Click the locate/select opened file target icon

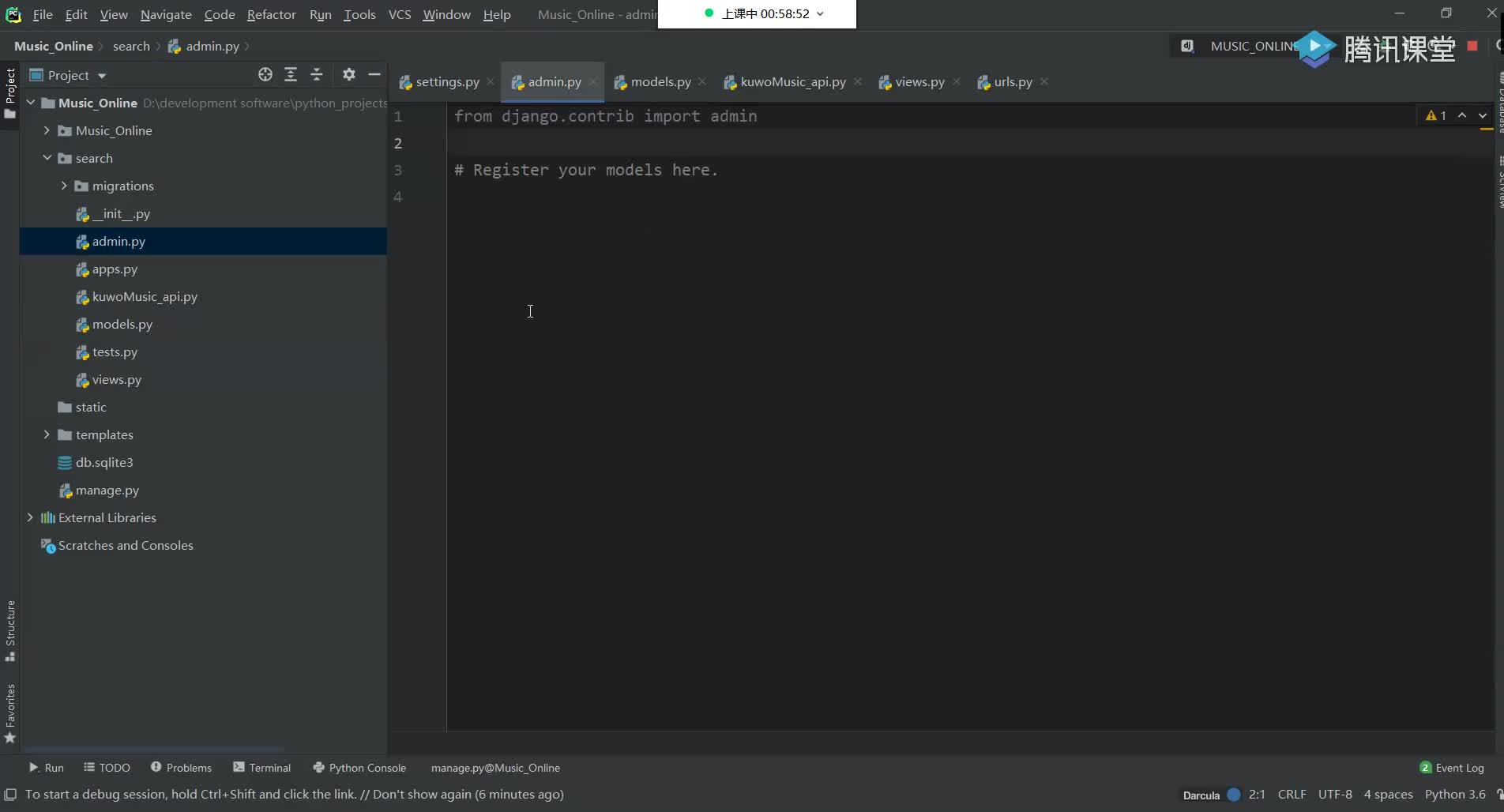point(265,74)
